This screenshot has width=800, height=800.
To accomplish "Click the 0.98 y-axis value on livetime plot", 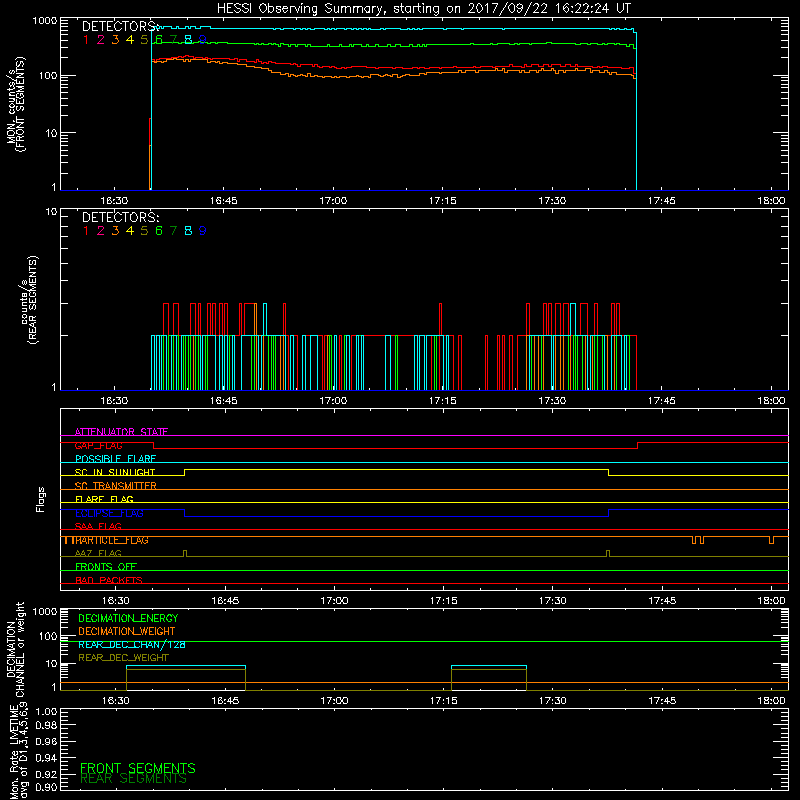I will point(46,726).
